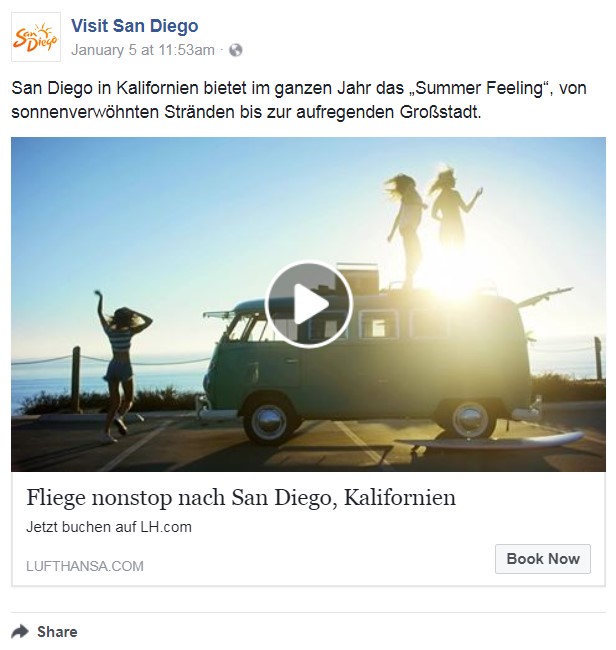Click the van's front wheel in the video
616x650 pixels.
269,422
